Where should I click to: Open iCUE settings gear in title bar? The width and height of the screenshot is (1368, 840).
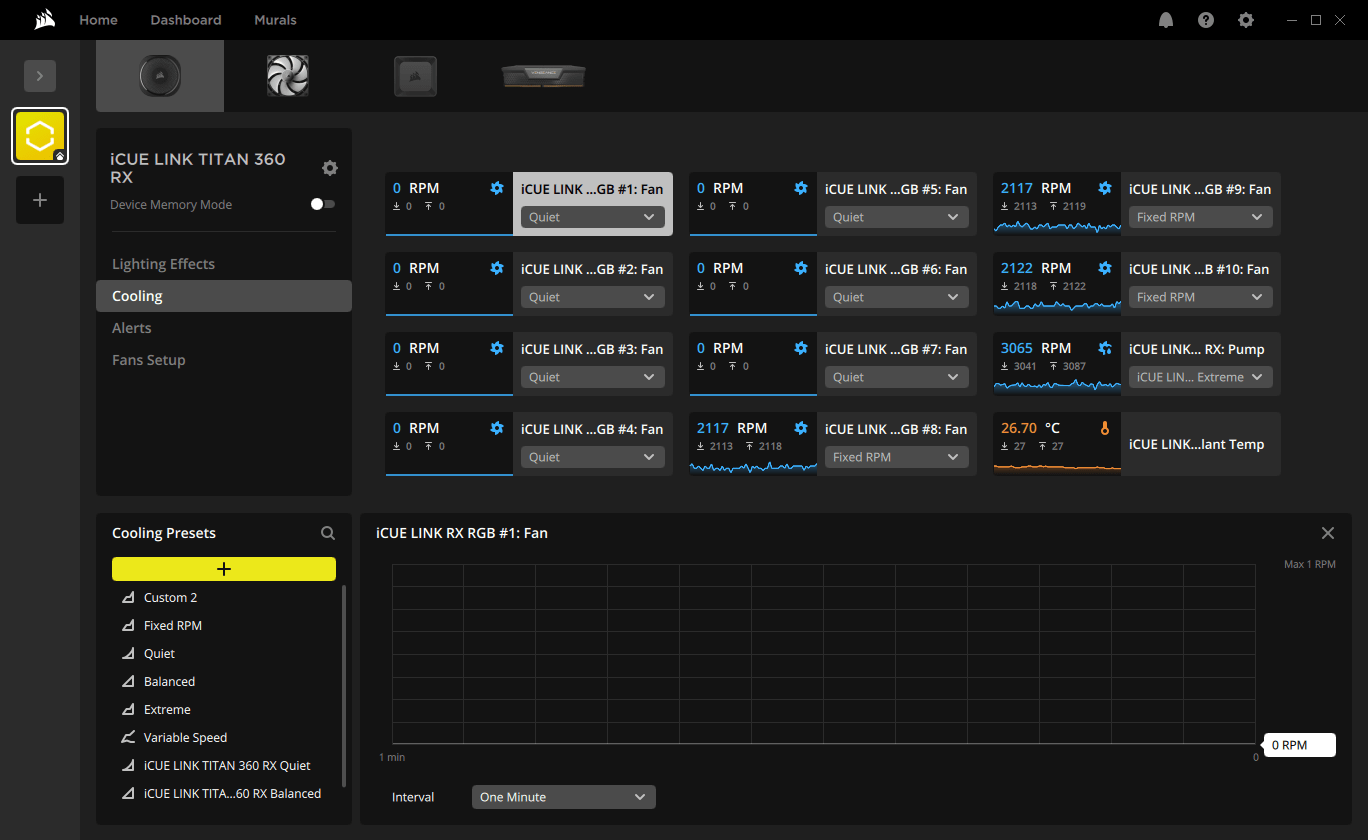point(1246,20)
